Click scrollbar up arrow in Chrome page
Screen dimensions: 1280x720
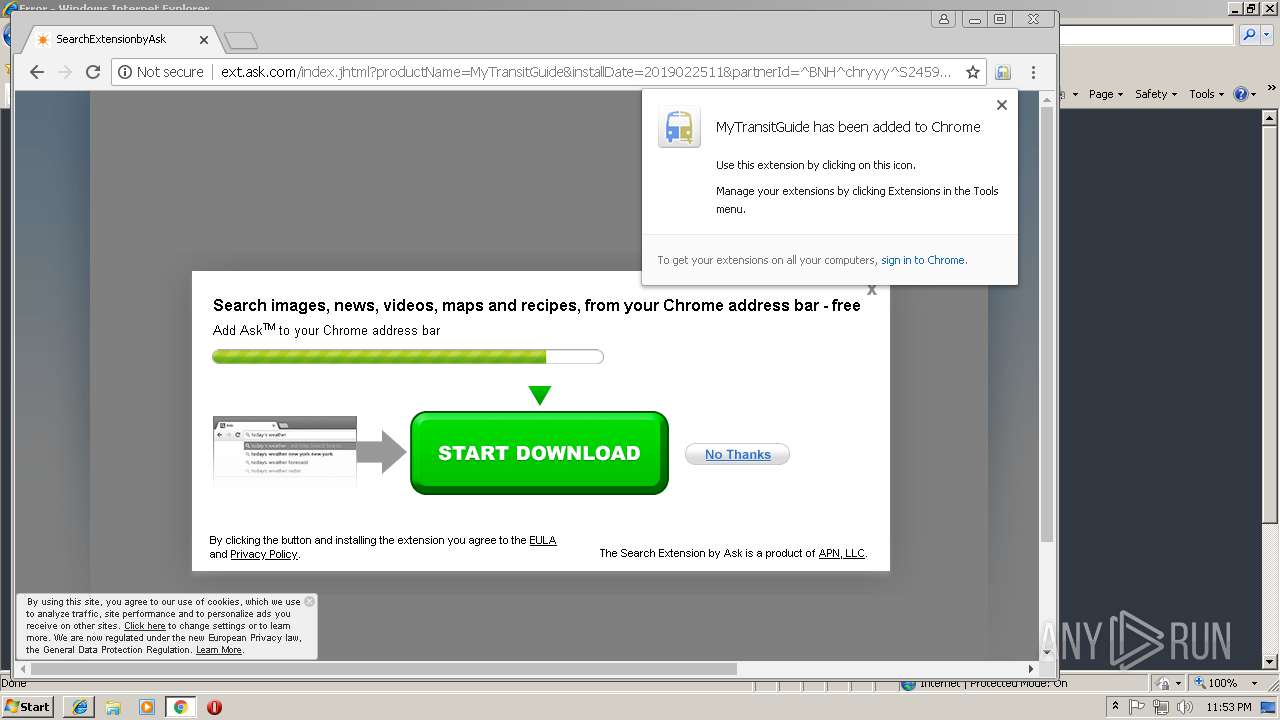1047,97
